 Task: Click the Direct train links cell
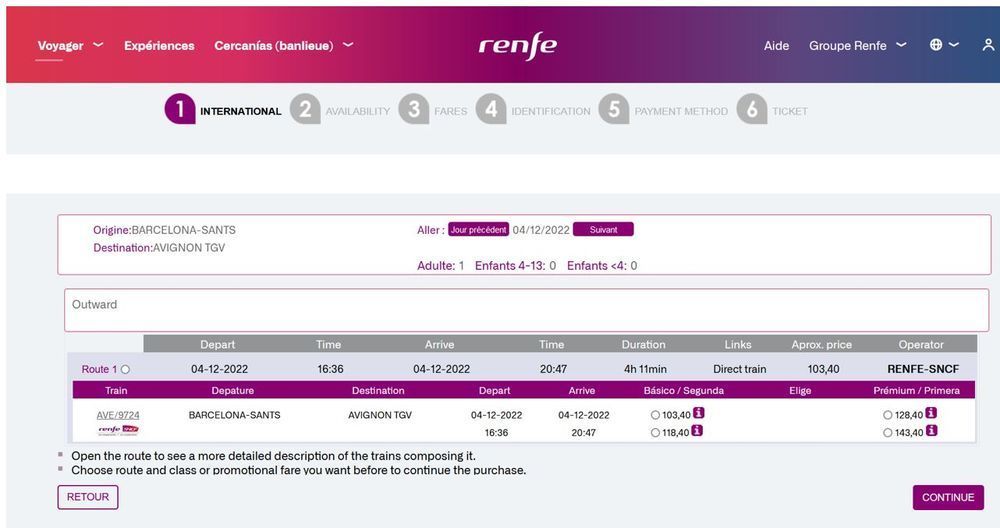point(740,369)
